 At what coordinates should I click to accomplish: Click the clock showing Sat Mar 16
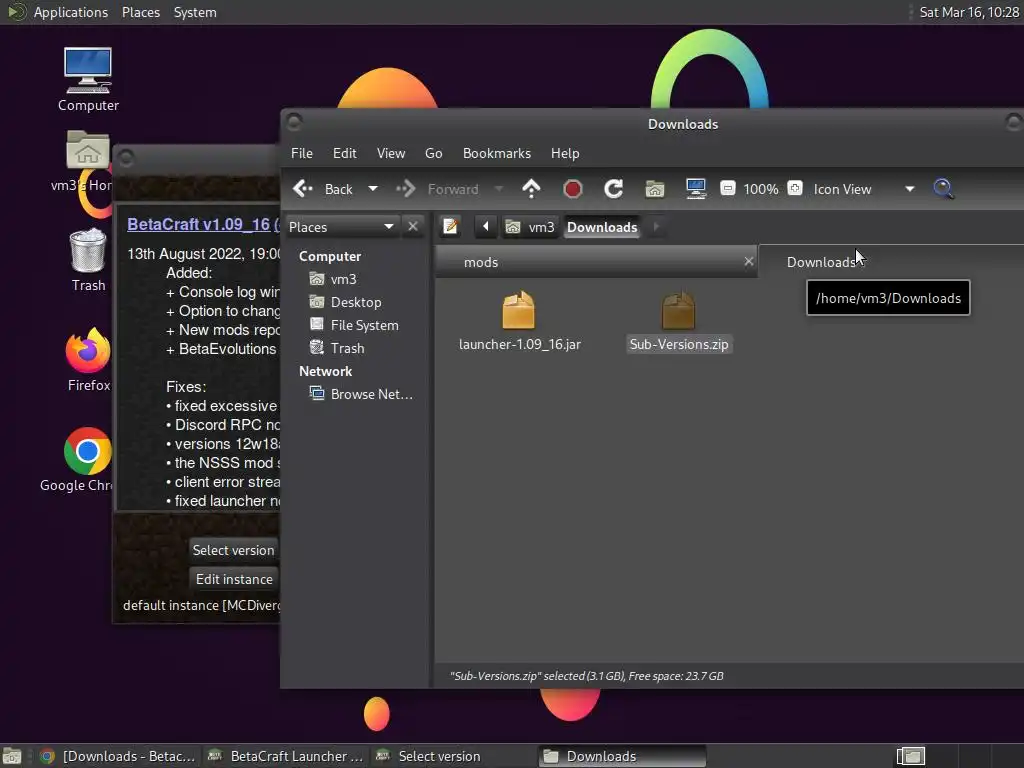(x=968, y=12)
